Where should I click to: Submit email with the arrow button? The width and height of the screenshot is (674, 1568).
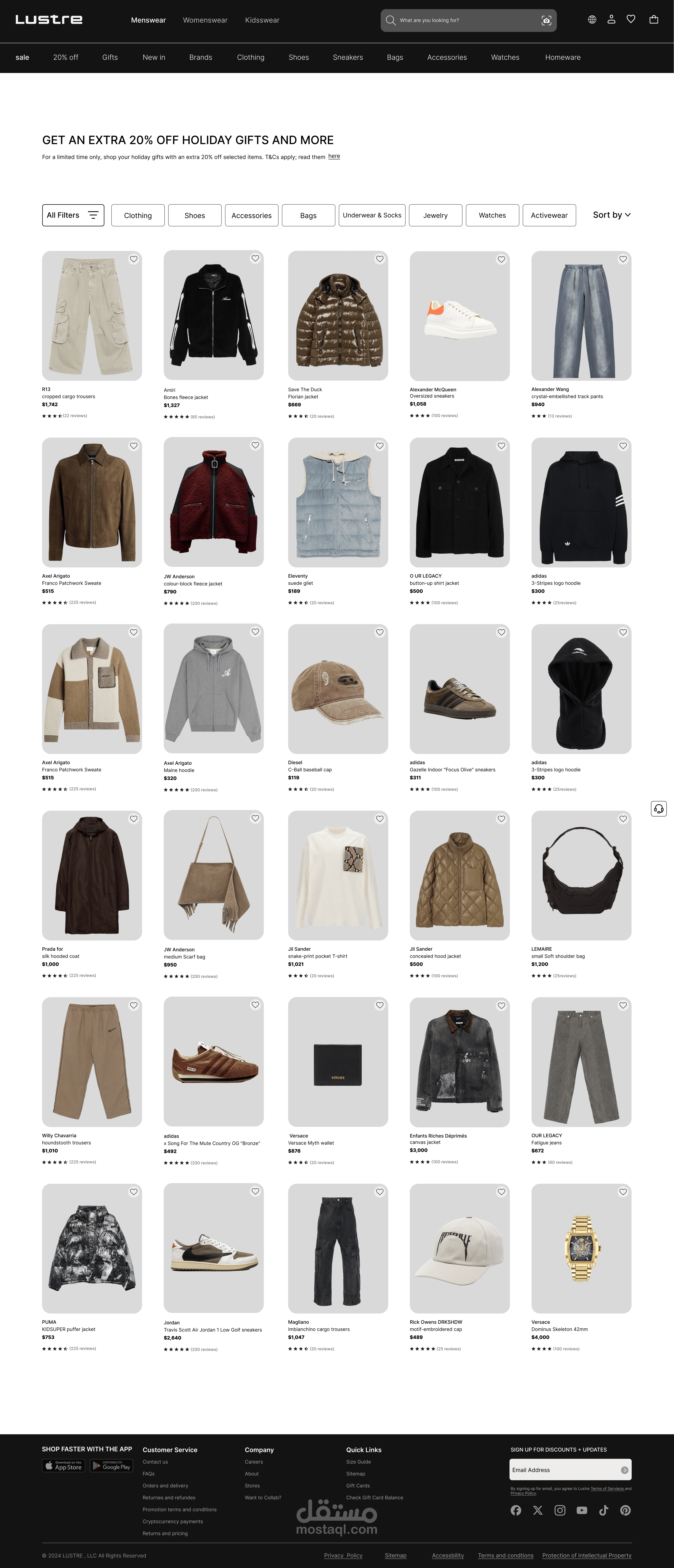click(x=624, y=1470)
